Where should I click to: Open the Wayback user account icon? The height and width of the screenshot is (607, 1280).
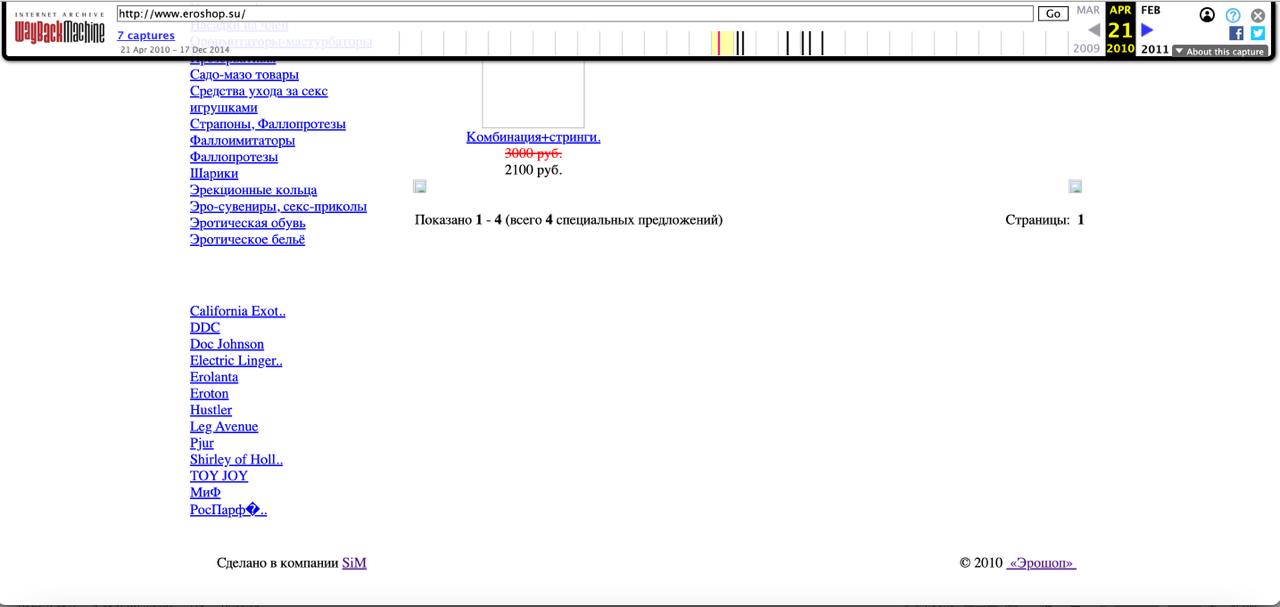[x=1207, y=15]
